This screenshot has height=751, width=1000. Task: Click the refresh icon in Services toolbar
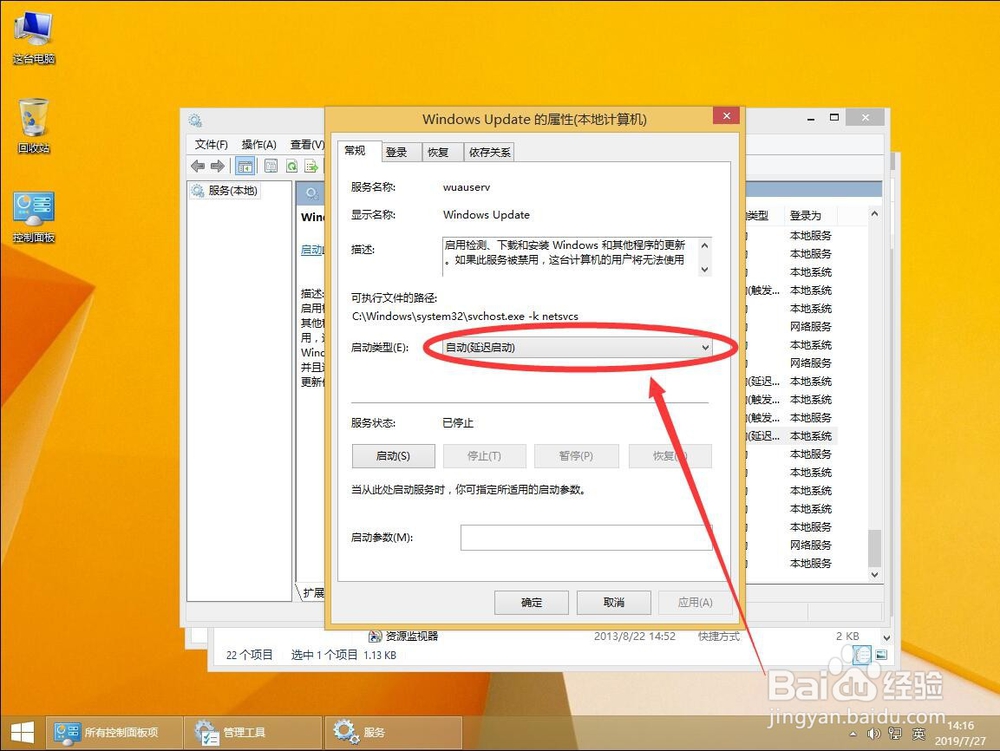pos(291,166)
